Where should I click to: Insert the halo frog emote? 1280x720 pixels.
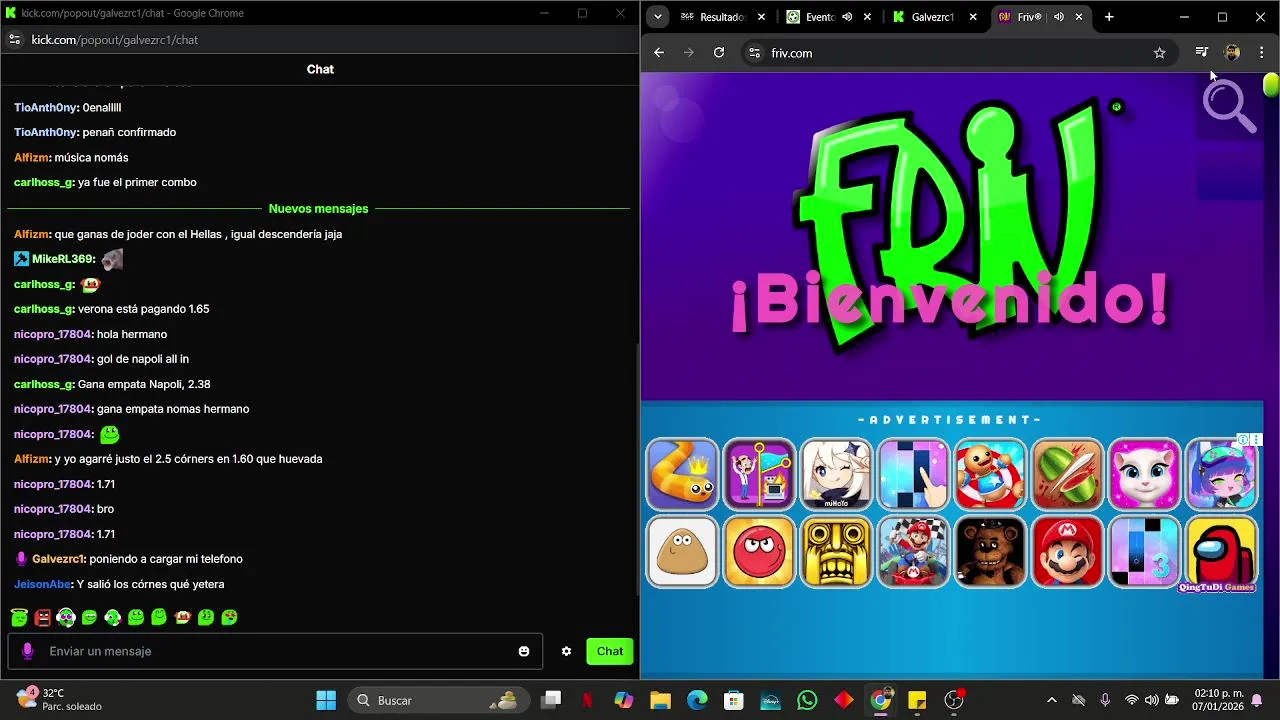tap(19, 618)
